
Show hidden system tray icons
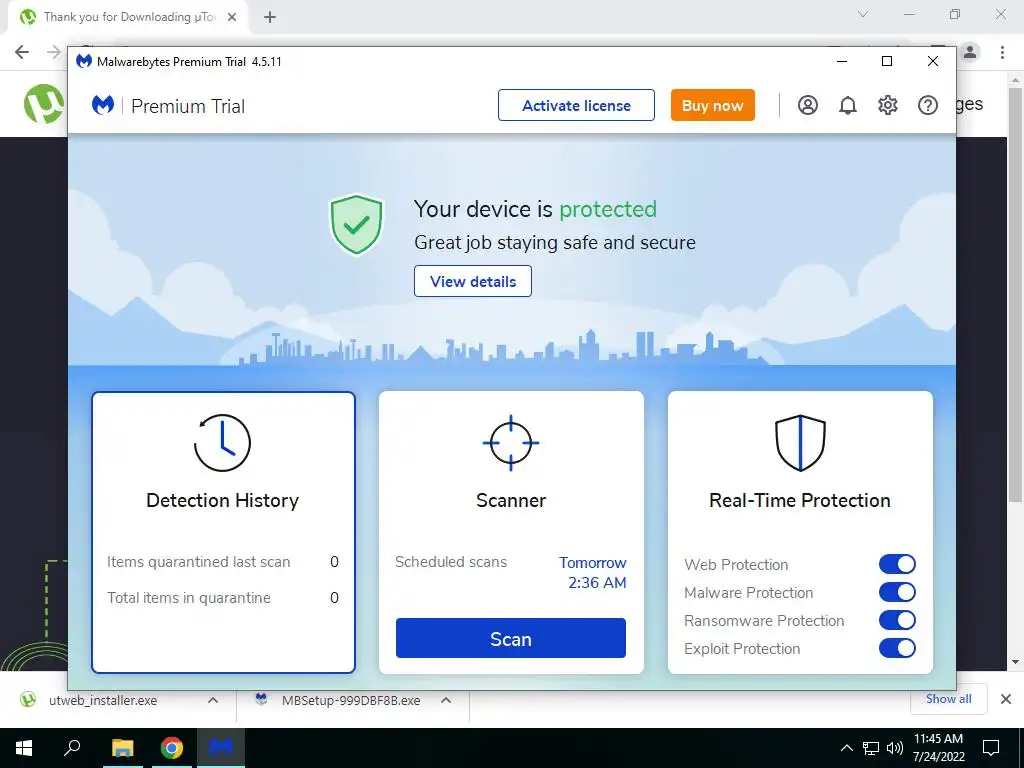pyautogui.click(x=846, y=748)
